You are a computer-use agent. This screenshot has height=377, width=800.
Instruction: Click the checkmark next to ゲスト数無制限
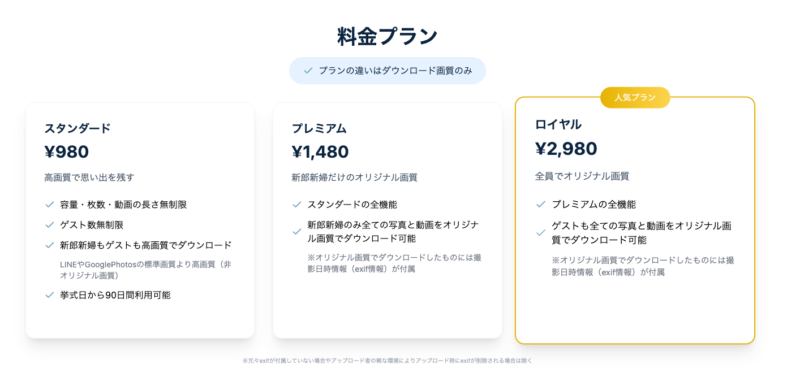click(49, 225)
